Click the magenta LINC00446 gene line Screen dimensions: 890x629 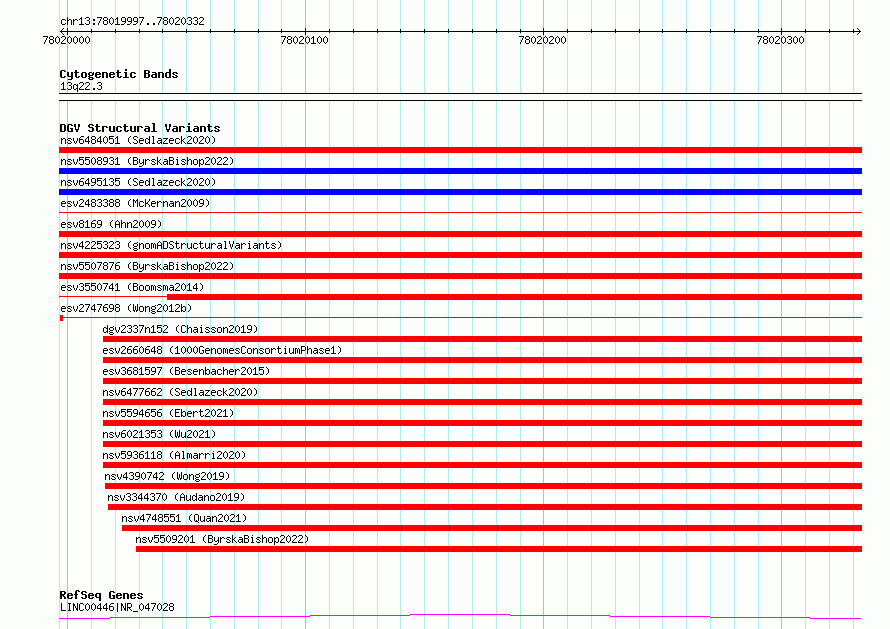coord(460,617)
